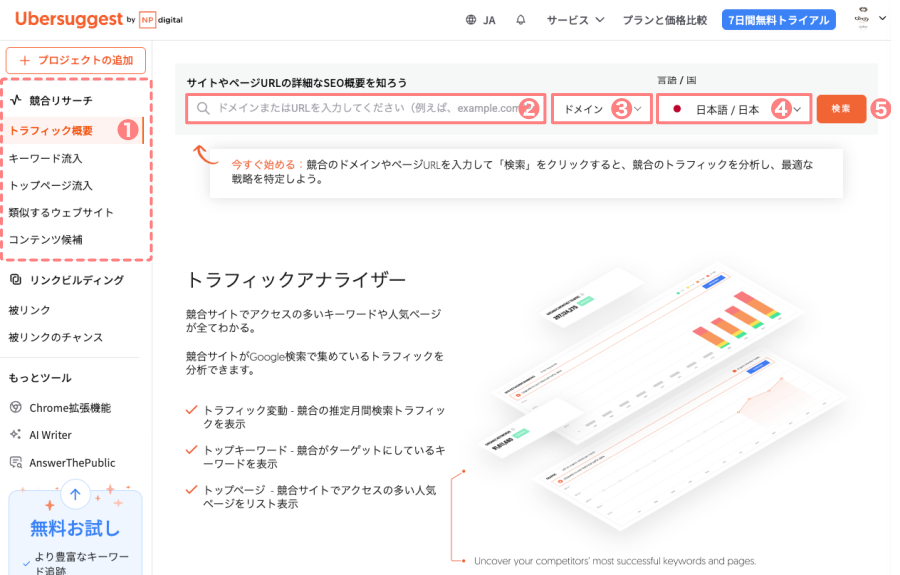
Task: Click the 今すぐ始める hint text
Action: (x=263, y=165)
